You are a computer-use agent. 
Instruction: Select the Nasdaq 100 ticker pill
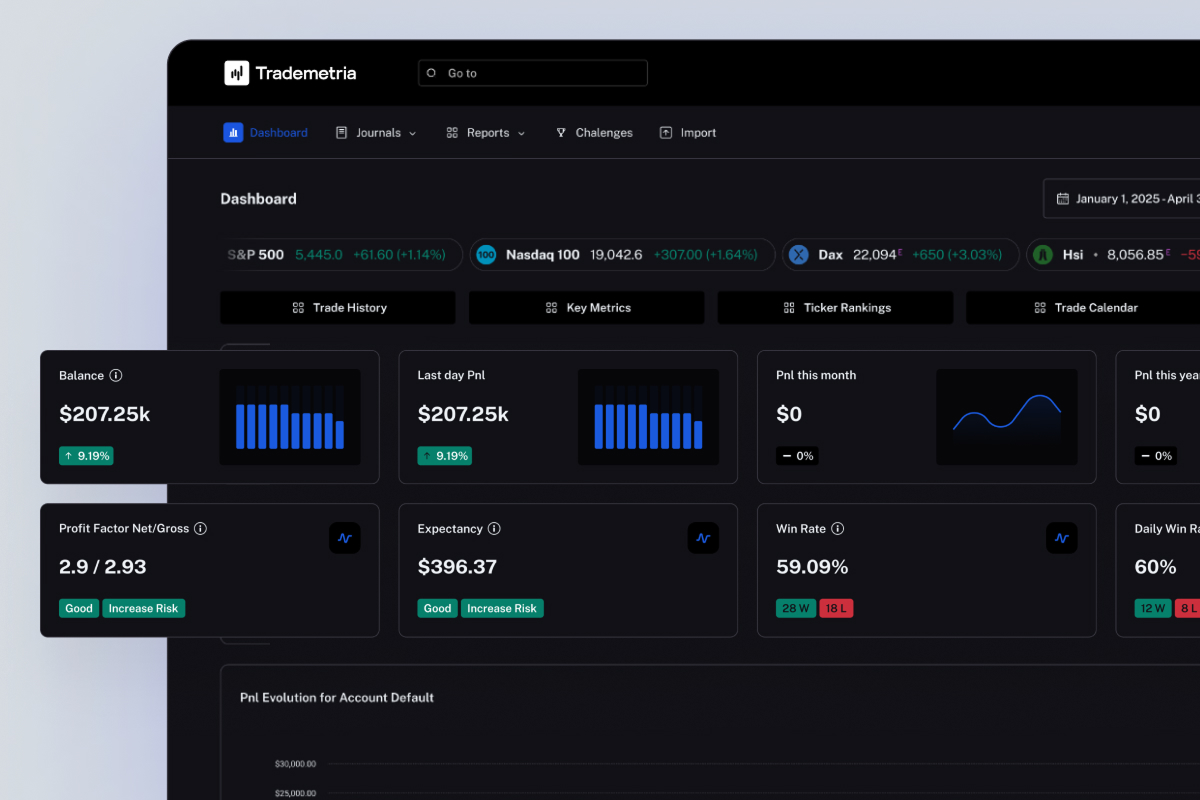click(x=621, y=255)
